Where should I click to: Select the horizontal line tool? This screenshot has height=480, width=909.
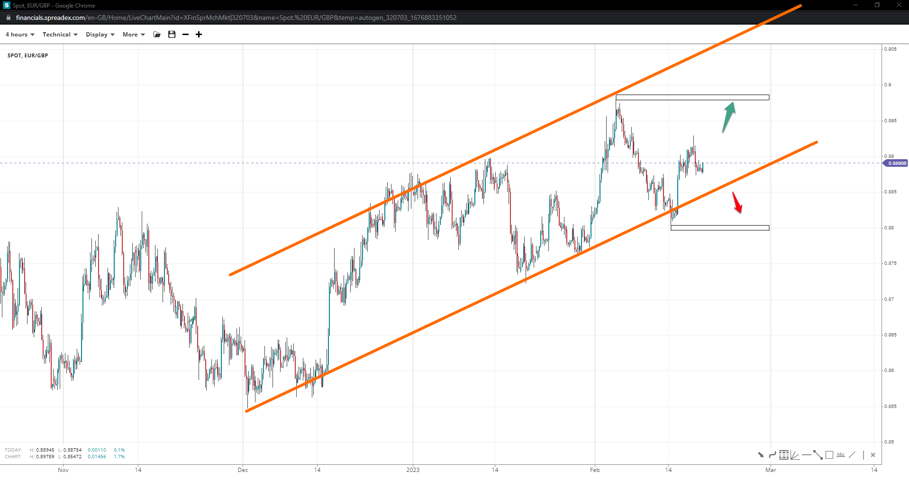tap(806, 455)
